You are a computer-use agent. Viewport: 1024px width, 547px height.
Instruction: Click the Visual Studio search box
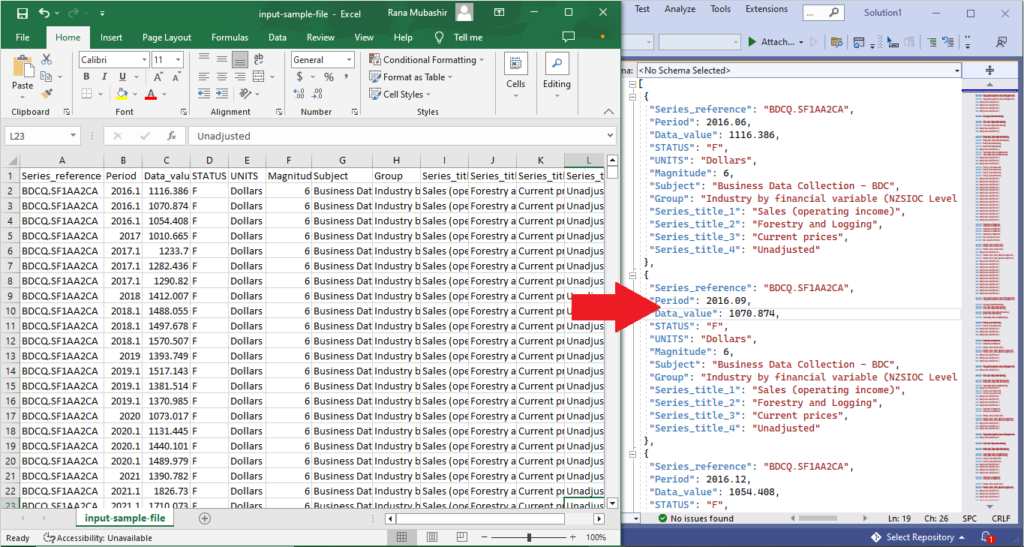823,12
